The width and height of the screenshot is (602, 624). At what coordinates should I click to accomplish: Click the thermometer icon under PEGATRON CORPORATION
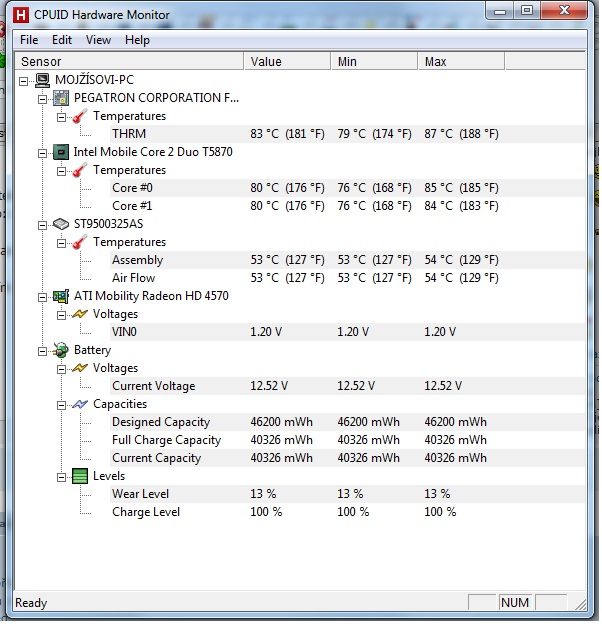coord(80,116)
